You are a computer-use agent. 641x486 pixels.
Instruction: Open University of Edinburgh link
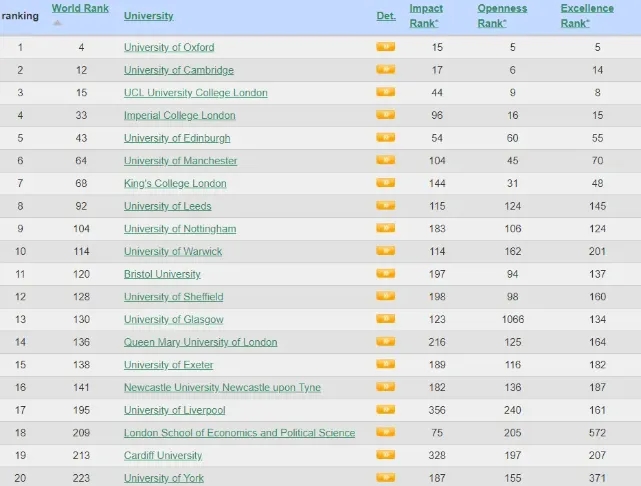177,138
